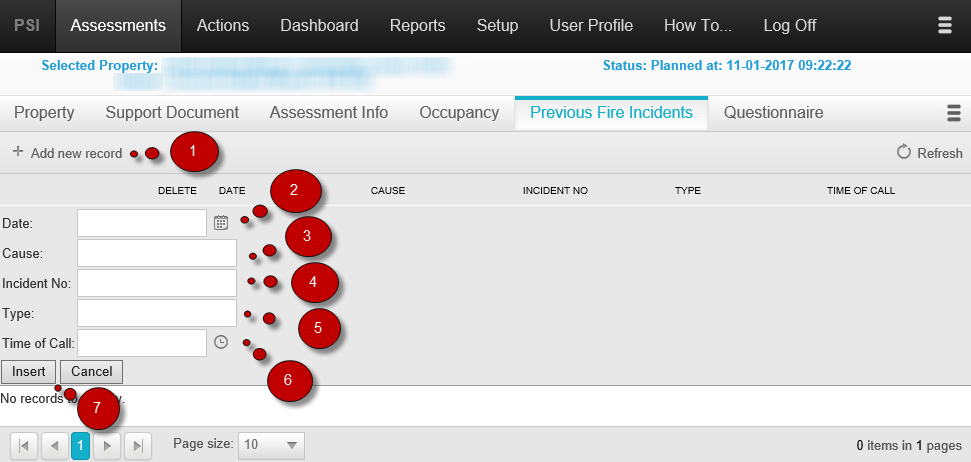Switch to the Property tab

[44, 113]
